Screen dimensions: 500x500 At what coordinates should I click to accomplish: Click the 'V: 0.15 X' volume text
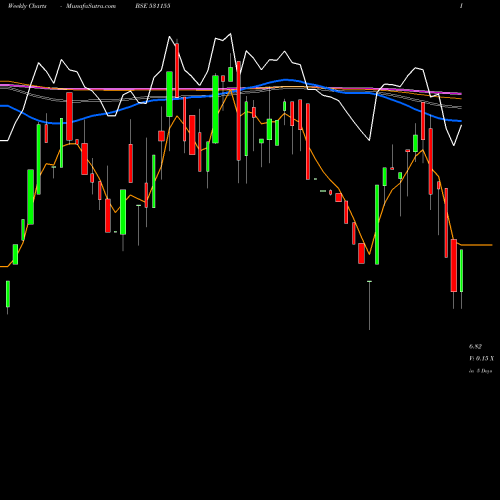point(482,359)
